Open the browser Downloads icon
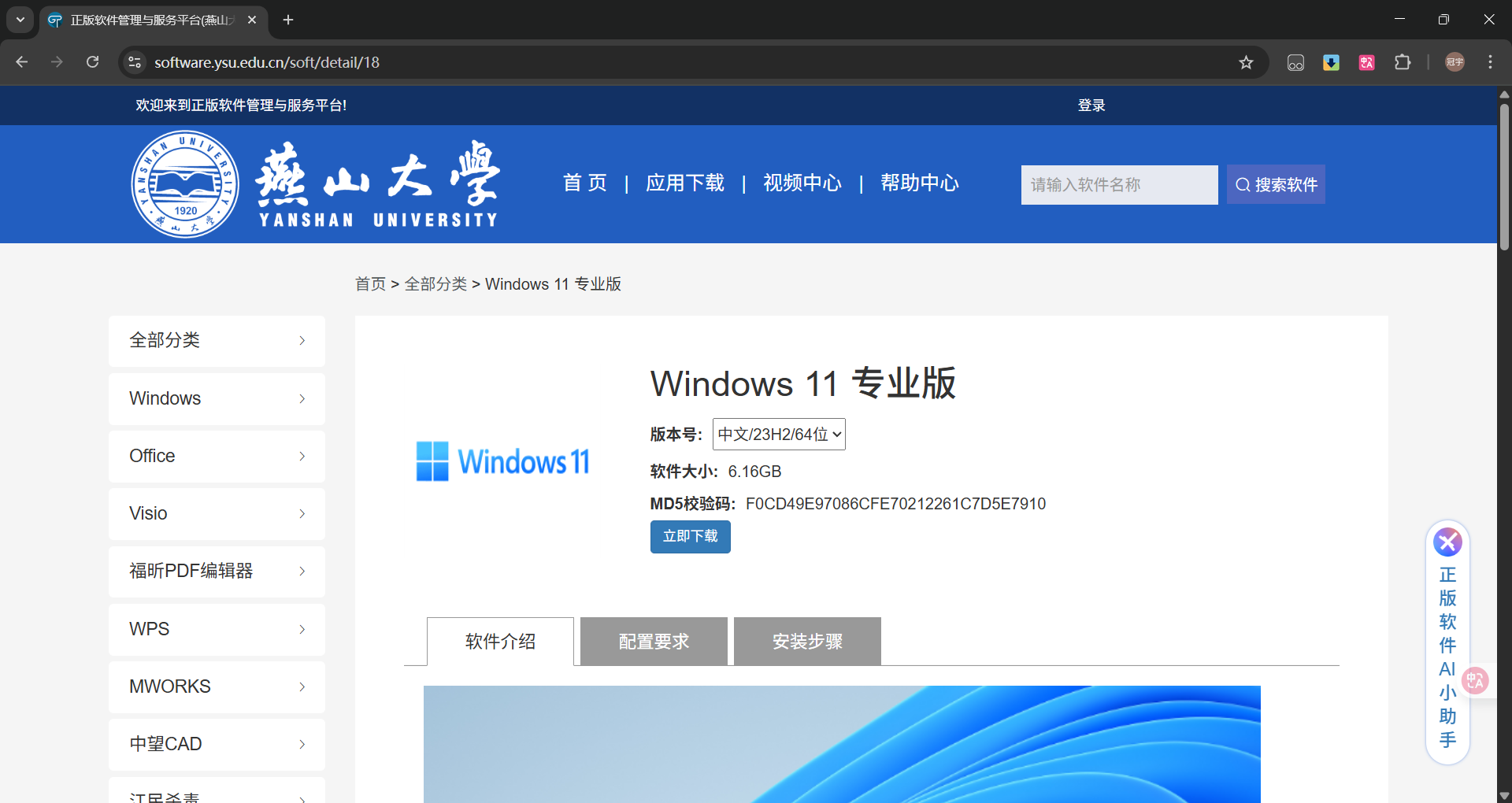Viewport: 1512px width, 803px height. (x=1331, y=62)
